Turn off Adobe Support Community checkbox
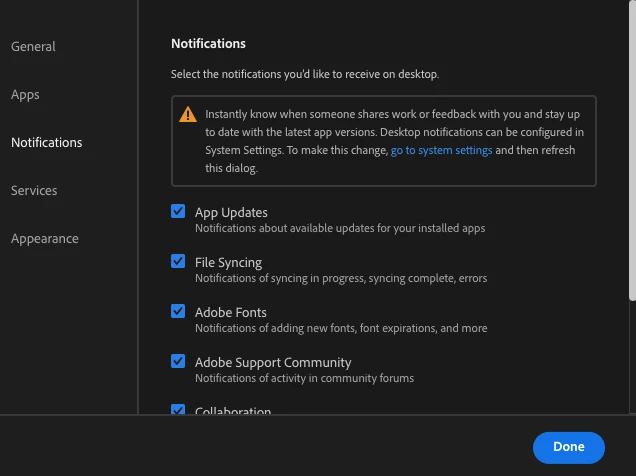This screenshot has height=476, width=636. [x=178, y=361]
